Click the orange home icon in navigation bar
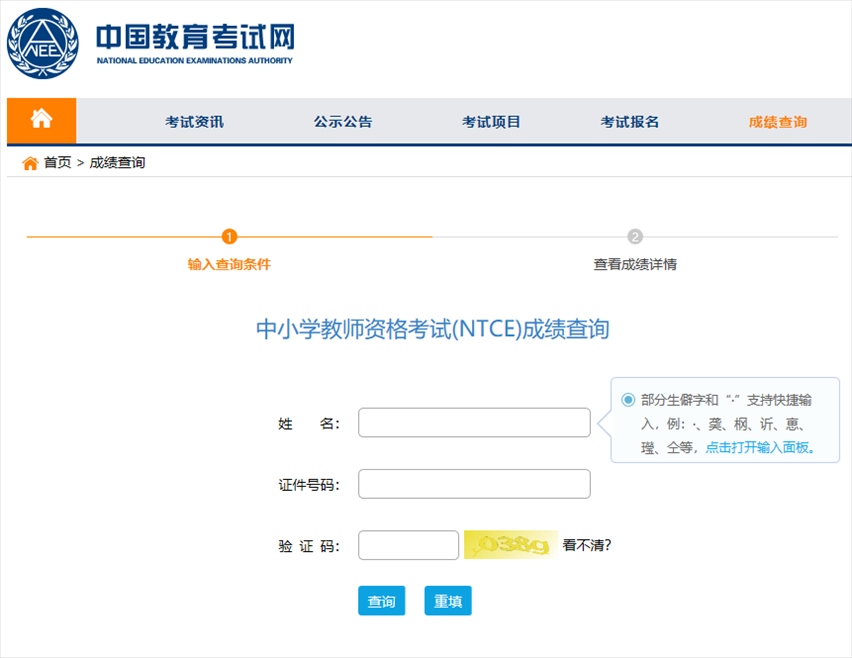 pyautogui.click(x=41, y=120)
